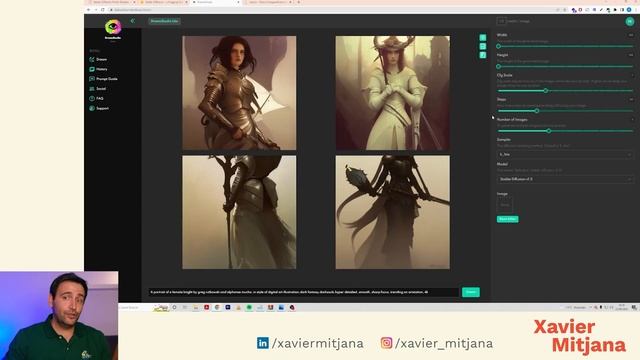Switch to the fourth browser tab
640x360 pixels.
[270, 2]
